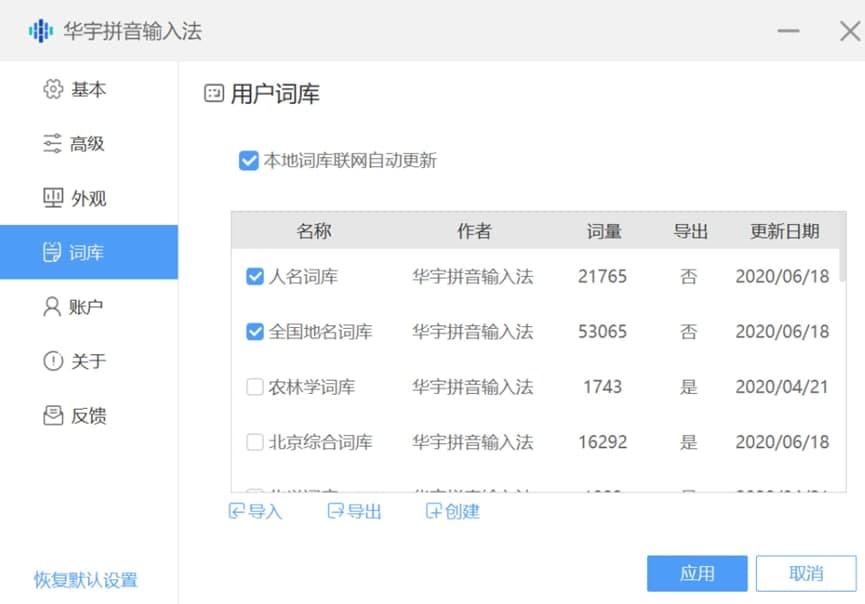Select the sliders icon next to 高级
The image size is (865, 604).
click(x=52, y=143)
